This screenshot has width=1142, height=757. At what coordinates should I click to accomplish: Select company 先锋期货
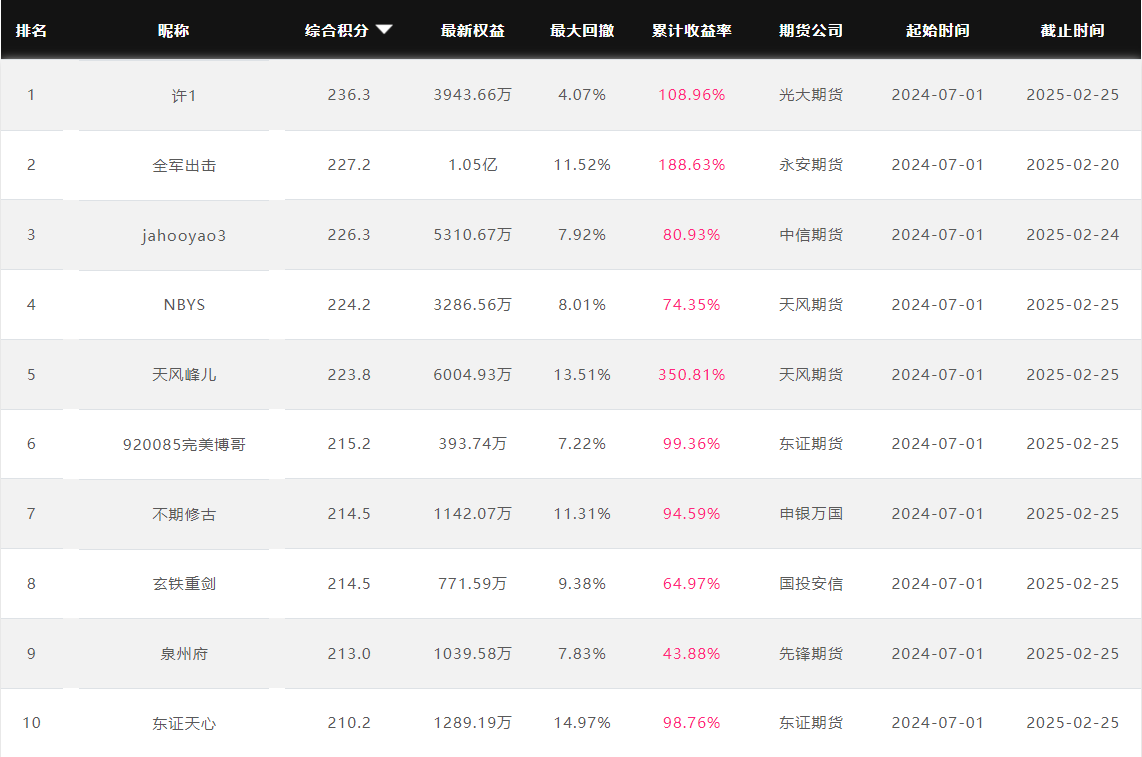point(811,654)
